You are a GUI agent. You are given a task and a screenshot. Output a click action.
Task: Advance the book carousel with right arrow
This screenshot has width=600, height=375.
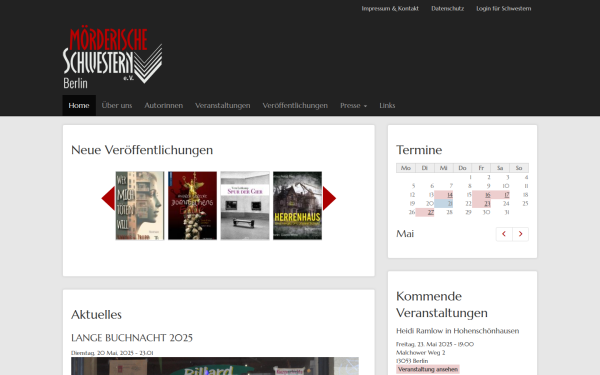[x=329, y=198]
